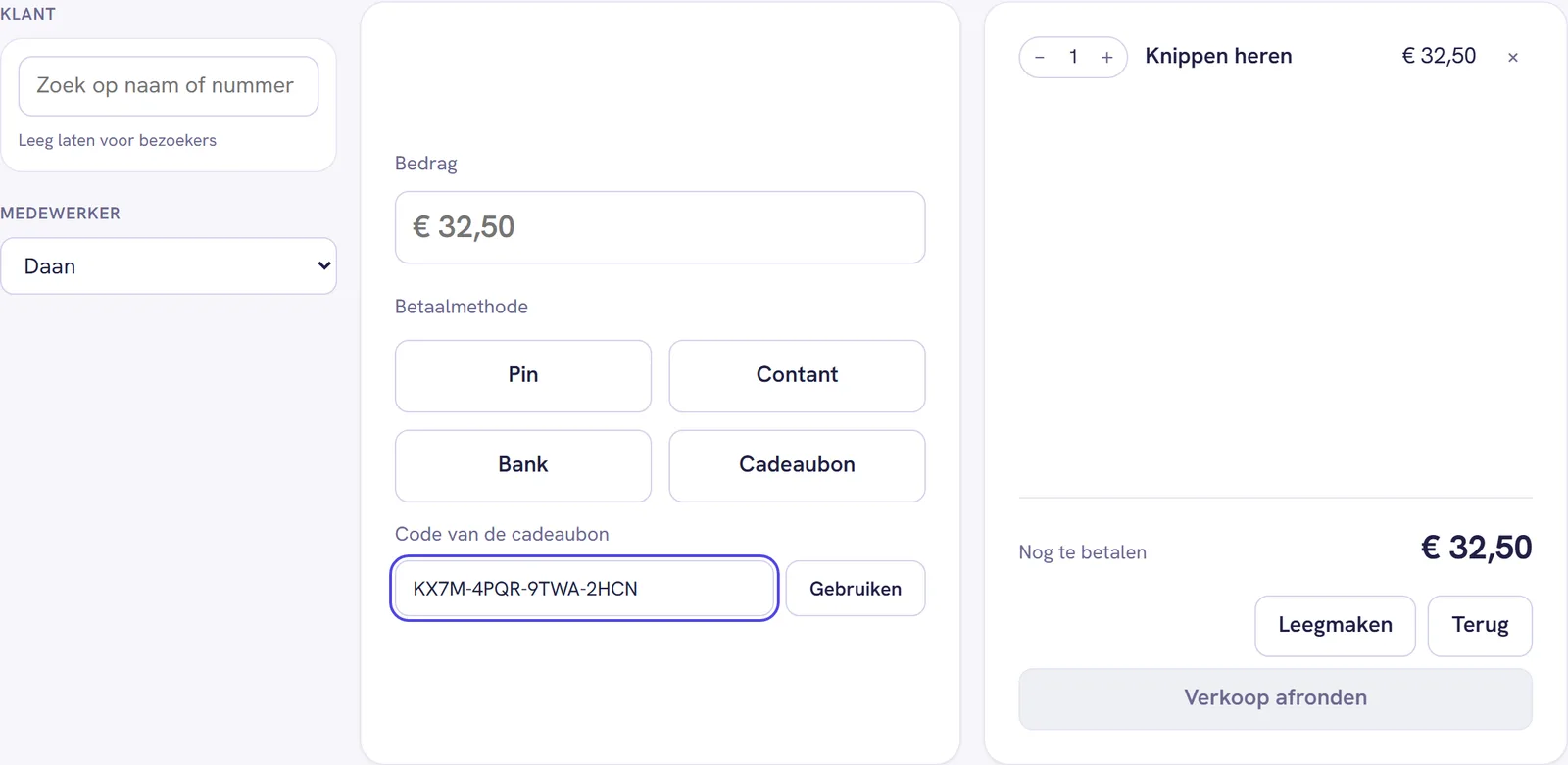The image size is (1568, 765).
Task: Pick Cadeaubon as payment method
Action: [797, 466]
